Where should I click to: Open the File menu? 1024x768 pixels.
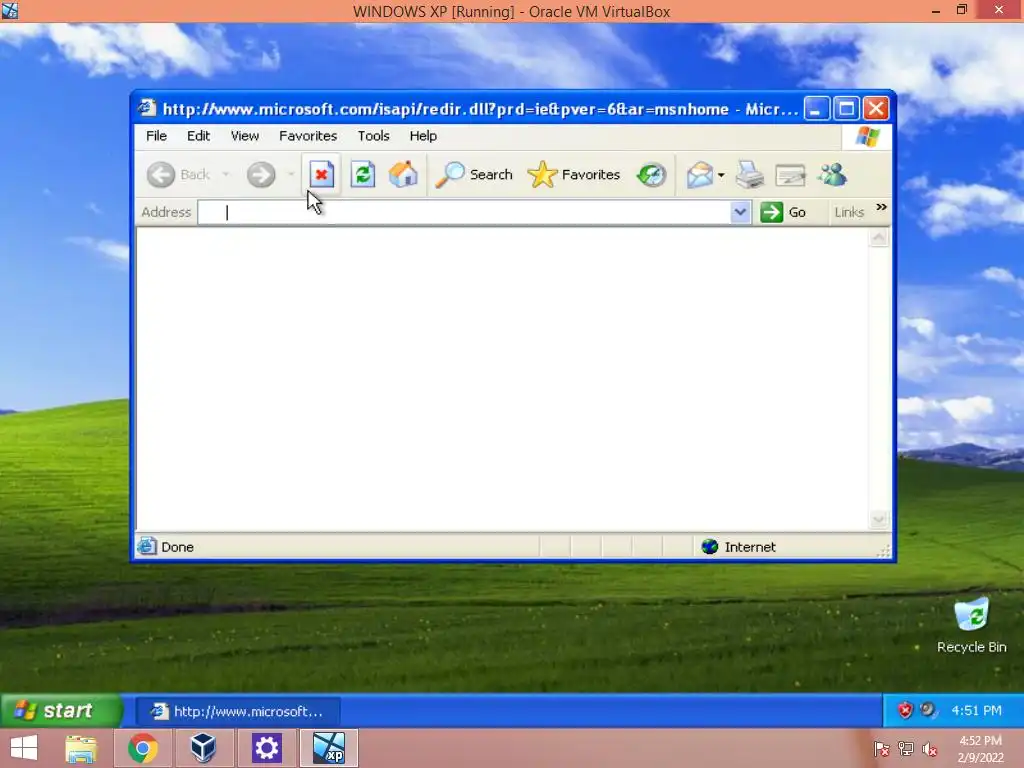click(x=156, y=136)
